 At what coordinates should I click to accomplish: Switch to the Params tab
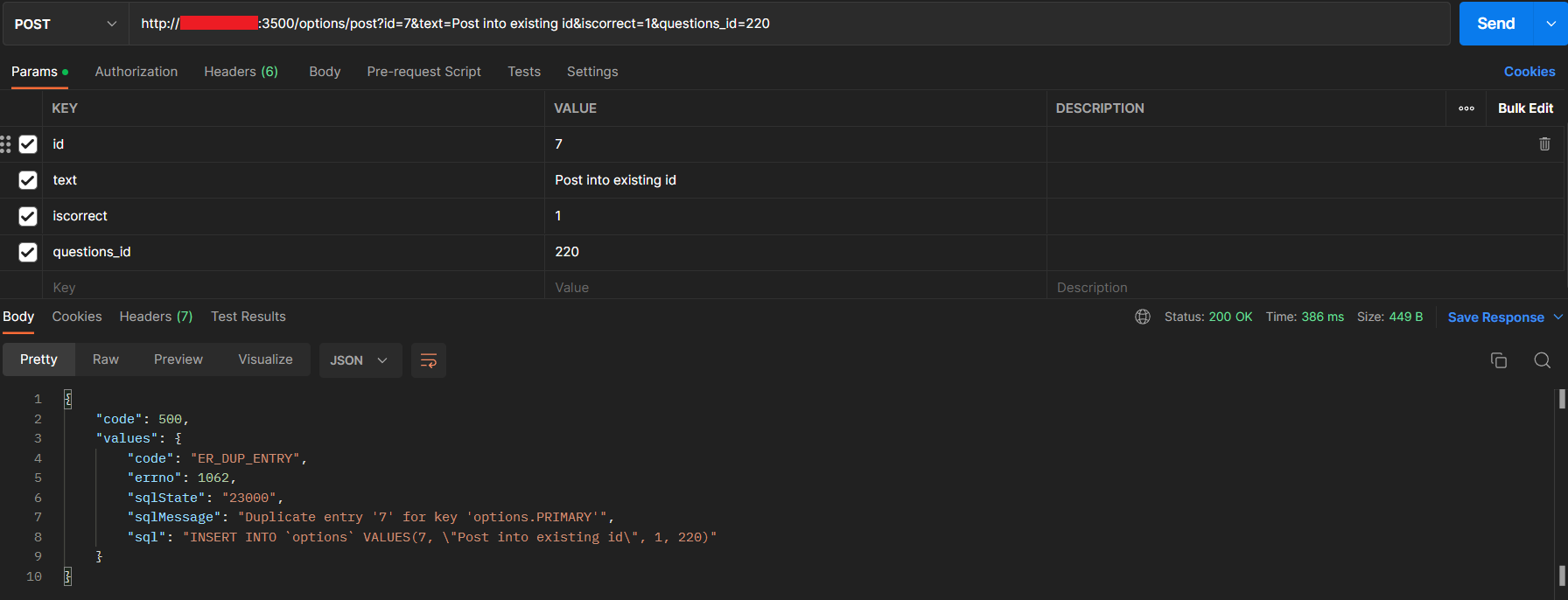coord(38,72)
